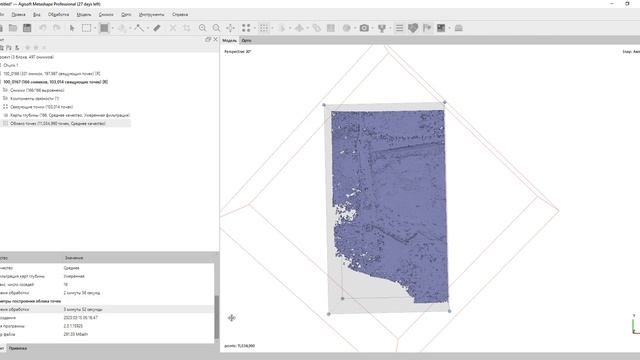Click the Redo arrow in toolbar
Screen dimensions: 640x360
(x=57, y=28)
